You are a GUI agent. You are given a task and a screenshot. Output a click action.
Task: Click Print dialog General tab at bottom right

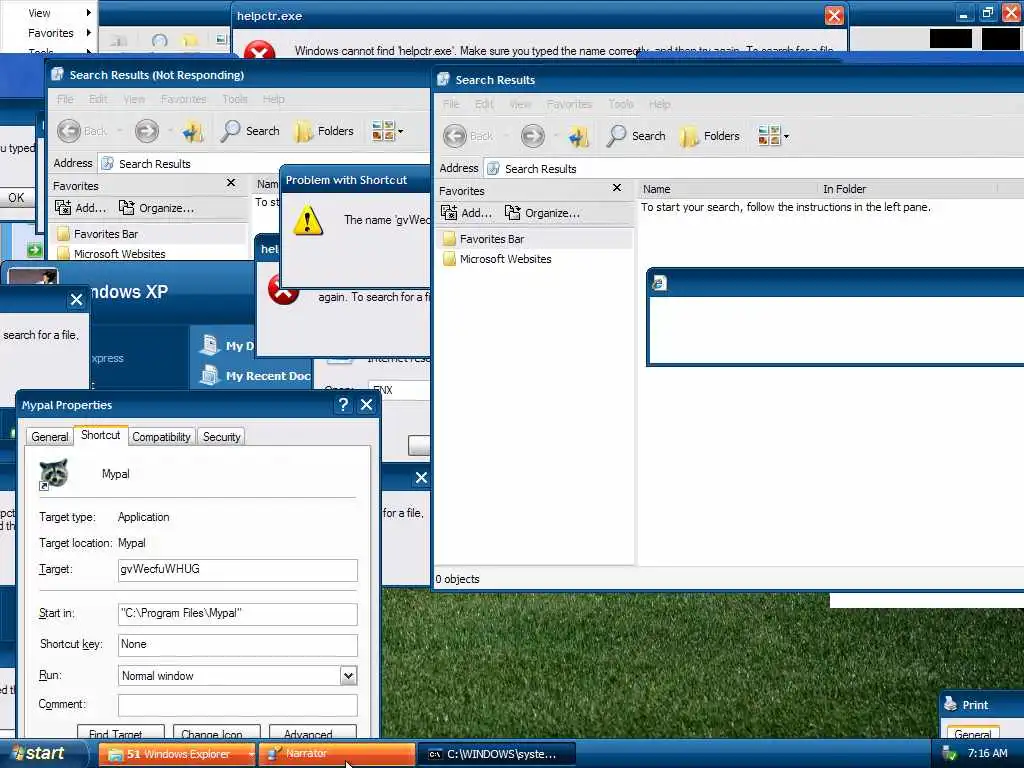point(972,734)
